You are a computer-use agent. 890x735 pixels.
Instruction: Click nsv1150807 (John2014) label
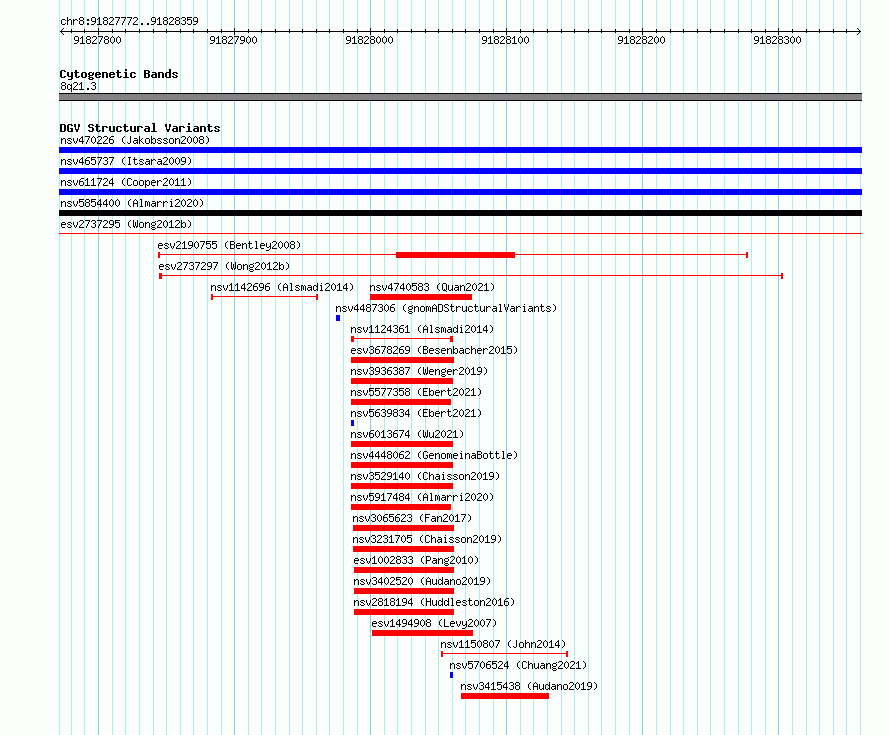(503, 644)
